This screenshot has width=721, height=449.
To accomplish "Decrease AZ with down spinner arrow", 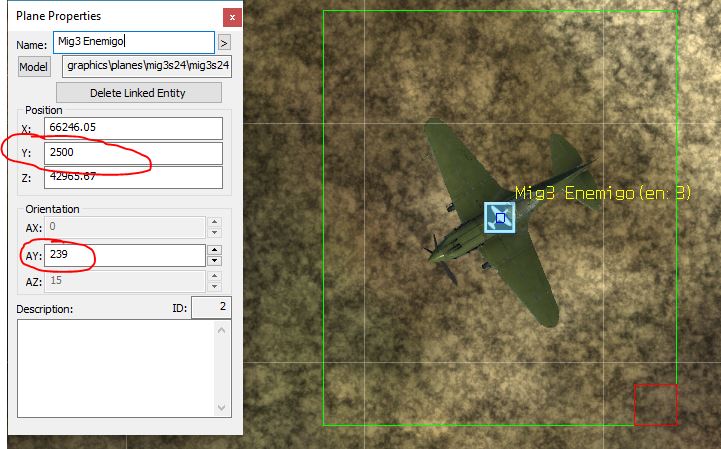I will pyautogui.click(x=214, y=287).
